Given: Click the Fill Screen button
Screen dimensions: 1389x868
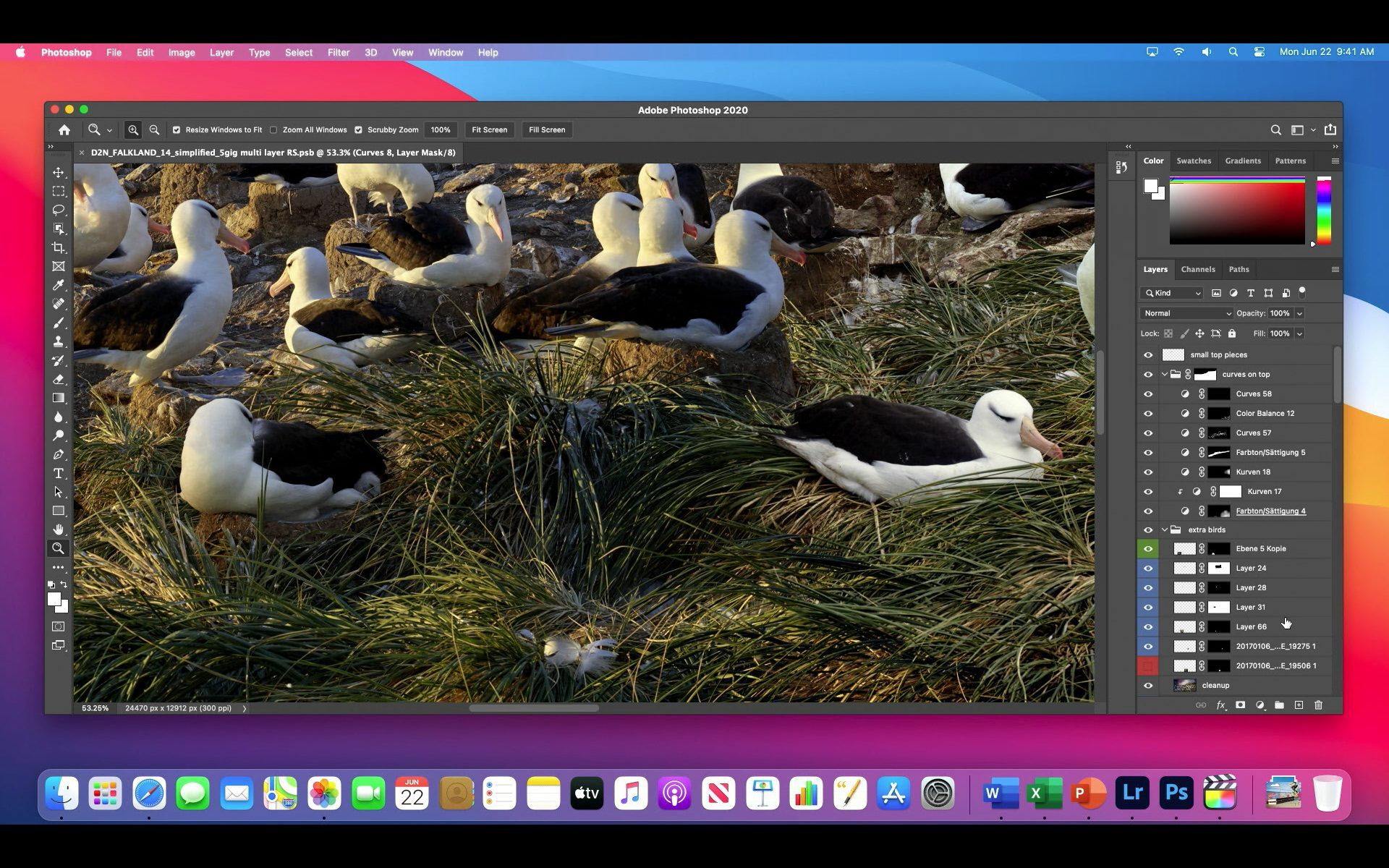Looking at the screenshot, I should pos(547,129).
